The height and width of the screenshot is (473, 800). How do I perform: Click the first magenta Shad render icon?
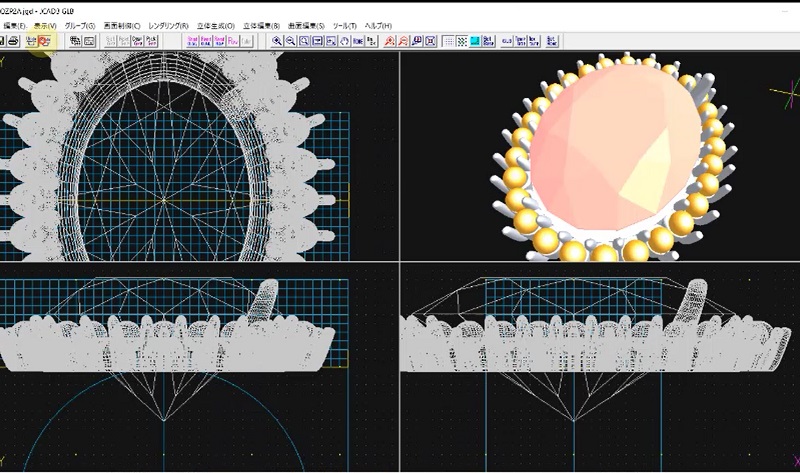tap(192, 41)
